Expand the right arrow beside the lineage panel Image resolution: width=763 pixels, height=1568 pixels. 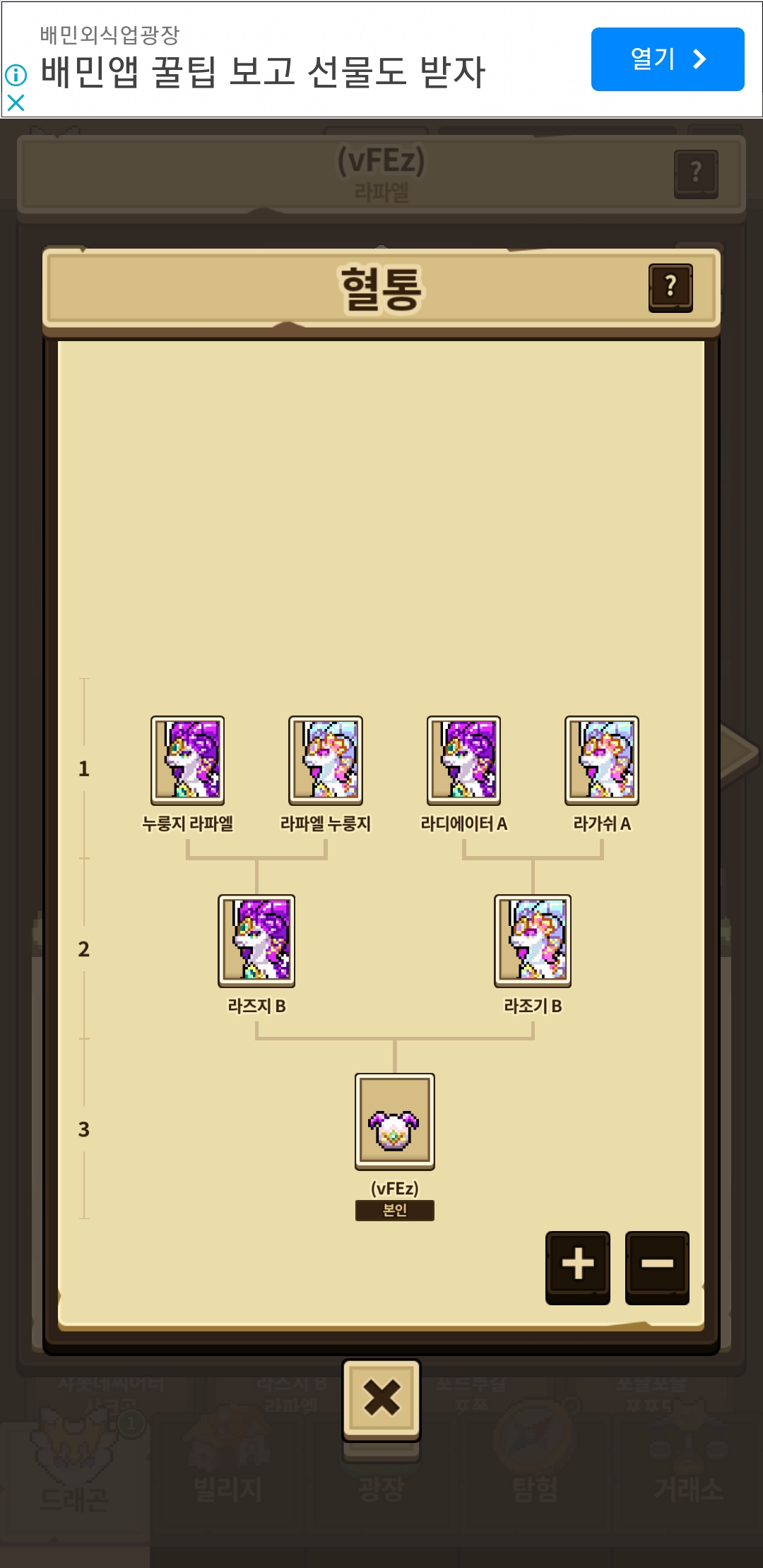point(740,753)
